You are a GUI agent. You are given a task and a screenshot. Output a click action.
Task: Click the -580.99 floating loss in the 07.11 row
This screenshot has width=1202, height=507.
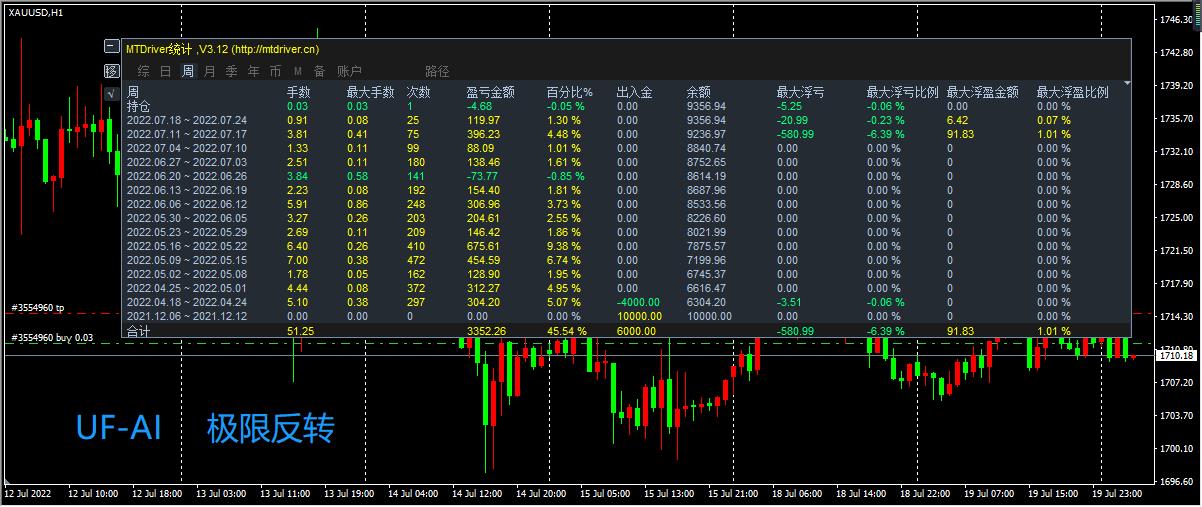[x=796, y=133]
